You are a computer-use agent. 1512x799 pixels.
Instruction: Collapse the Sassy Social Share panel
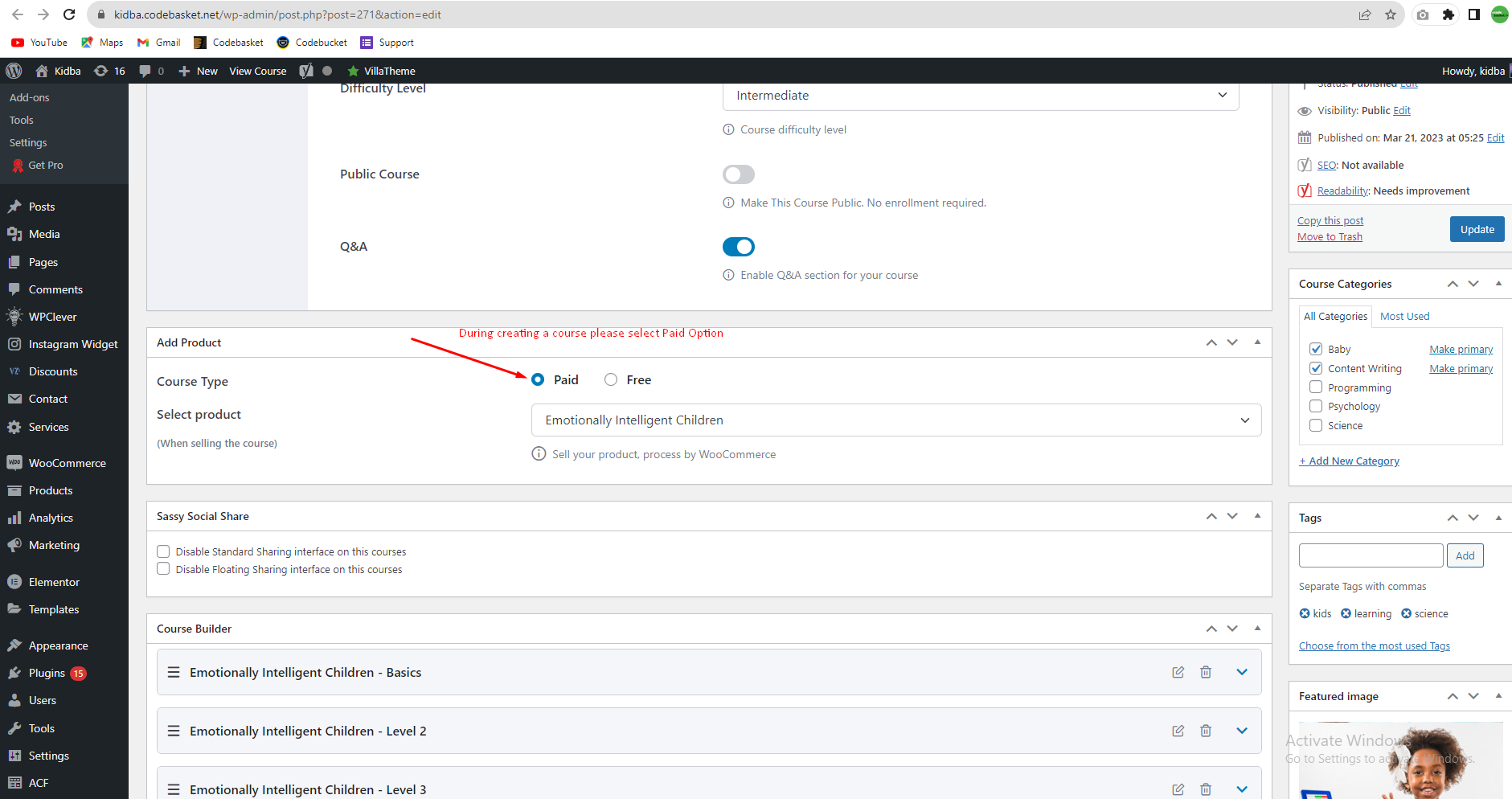pyautogui.click(x=1257, y=516)
